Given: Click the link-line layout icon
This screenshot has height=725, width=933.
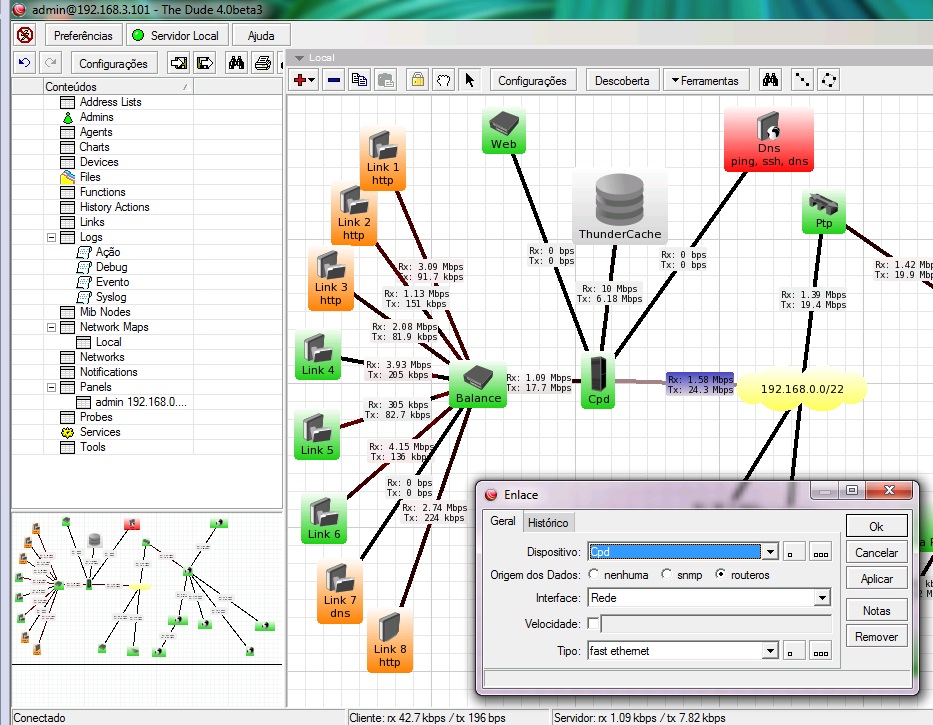Looking at the screenshot, I should [802, 80].
